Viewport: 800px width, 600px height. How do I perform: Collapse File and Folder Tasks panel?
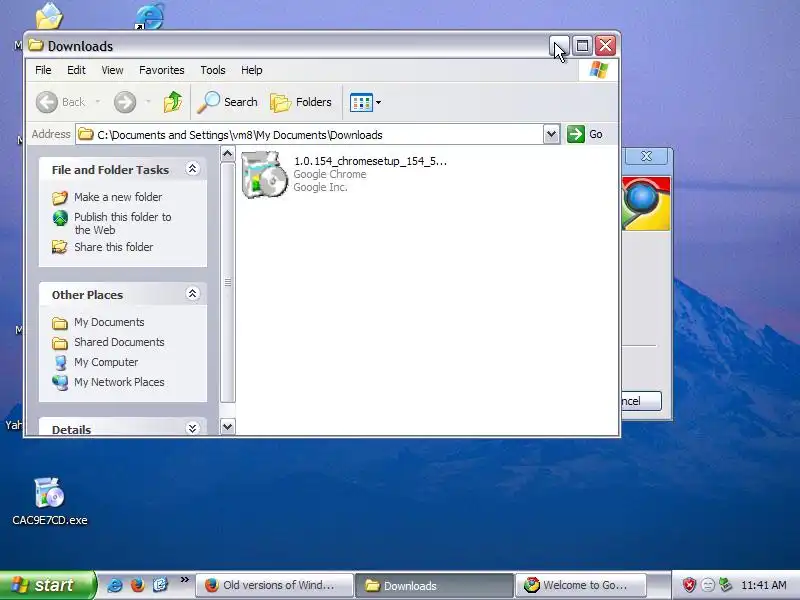coord(192,169)
